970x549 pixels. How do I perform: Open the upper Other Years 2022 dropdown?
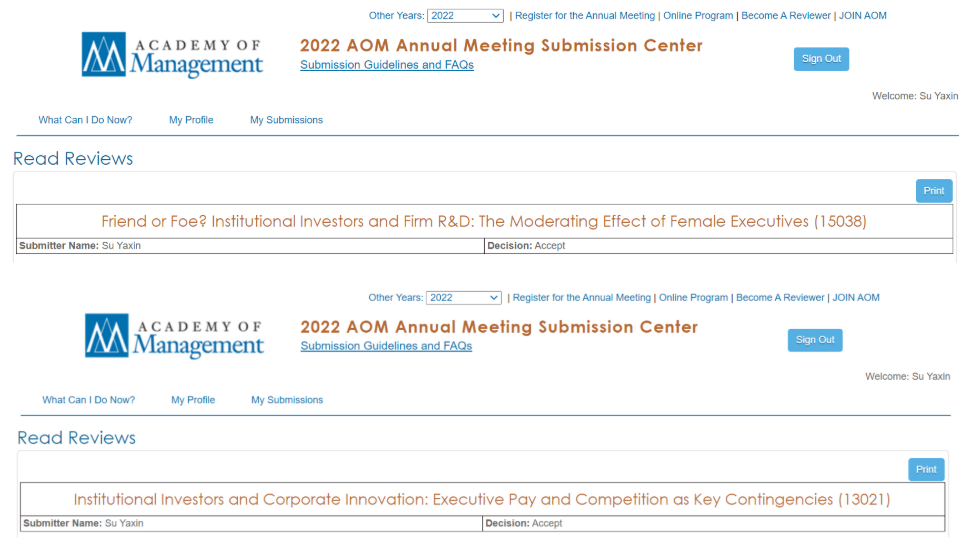465,16
